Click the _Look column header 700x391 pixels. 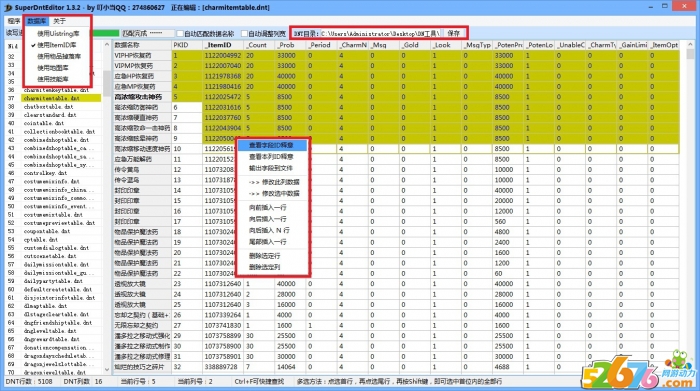tap(446, 45)
